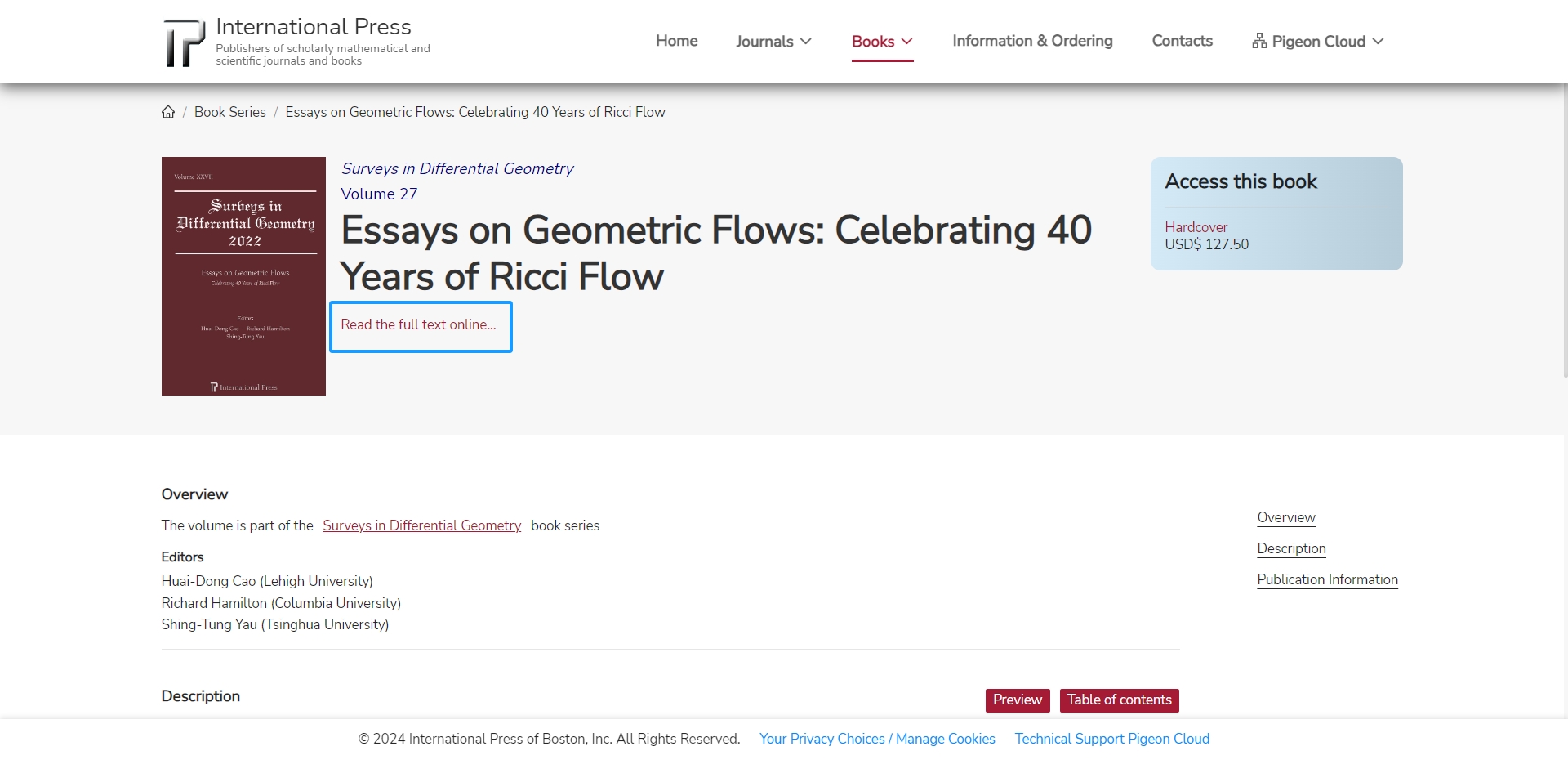
Task: Open the Home menu item
Action: [676, 41]
